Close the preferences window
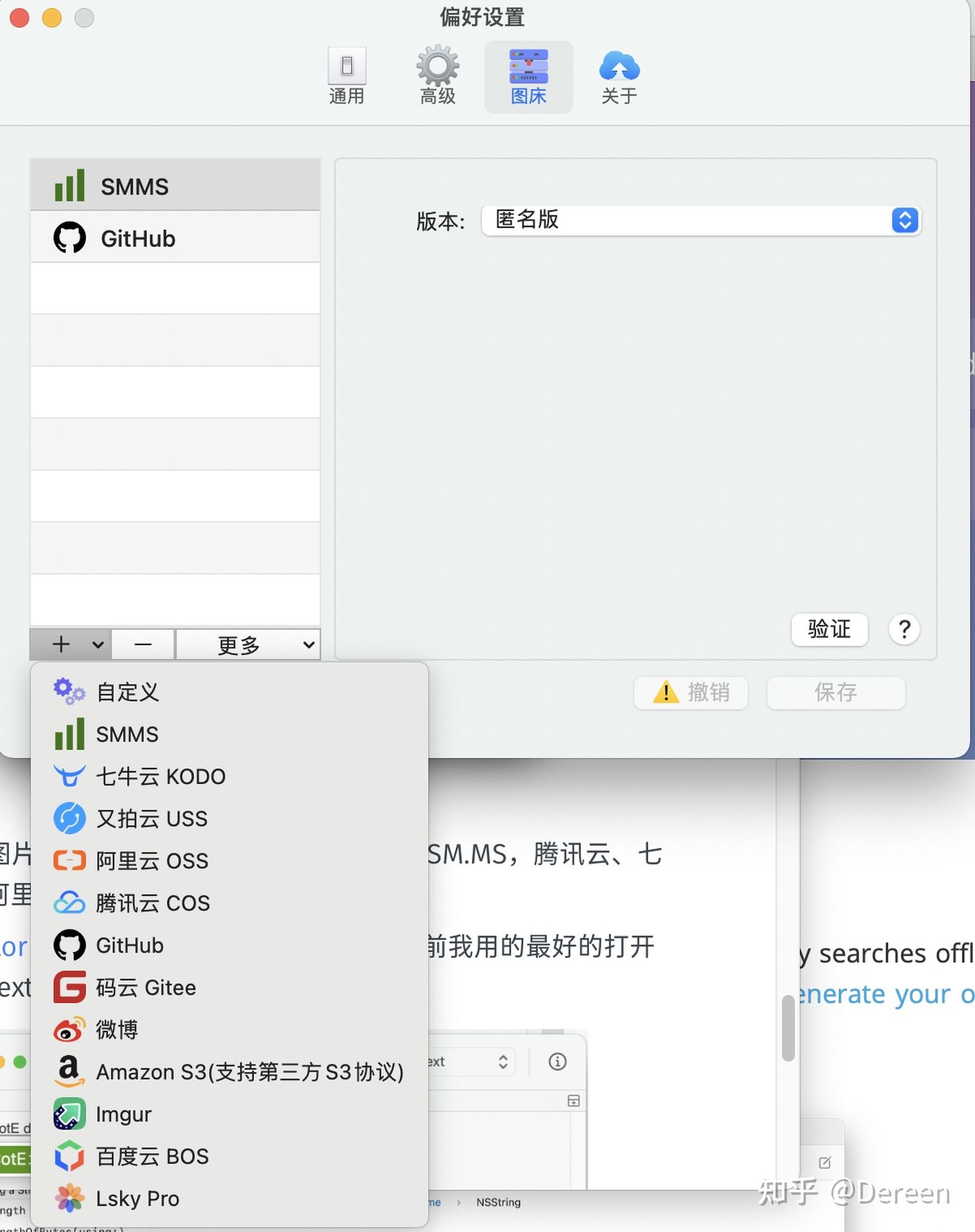This screenshot has height=1232, width=975. tap(20, 18)
